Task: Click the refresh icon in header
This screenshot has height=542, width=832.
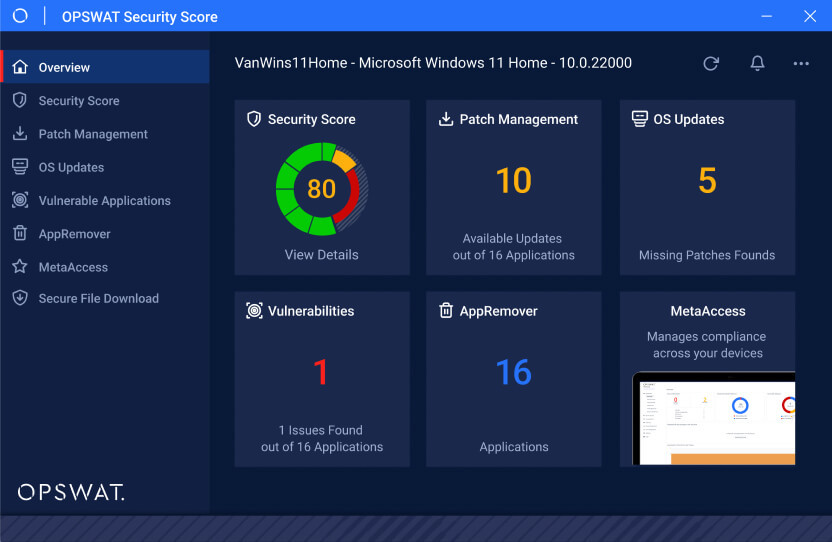Action: 711,63
